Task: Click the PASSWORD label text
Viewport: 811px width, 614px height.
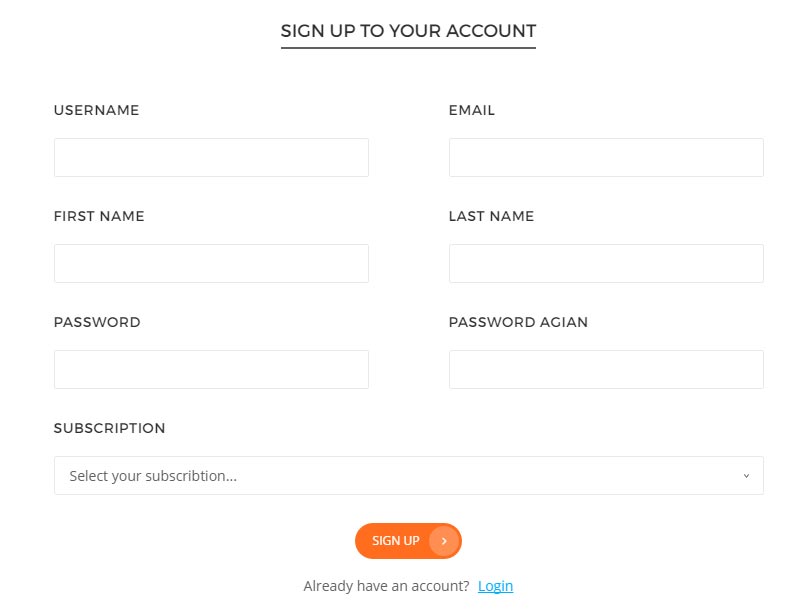Action: coord(97,322)
